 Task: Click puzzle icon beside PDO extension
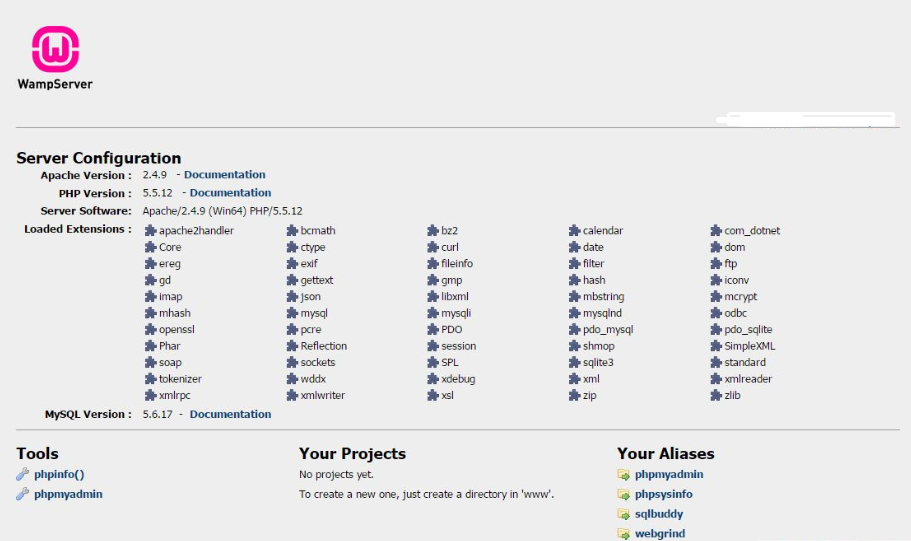[433, 329]
